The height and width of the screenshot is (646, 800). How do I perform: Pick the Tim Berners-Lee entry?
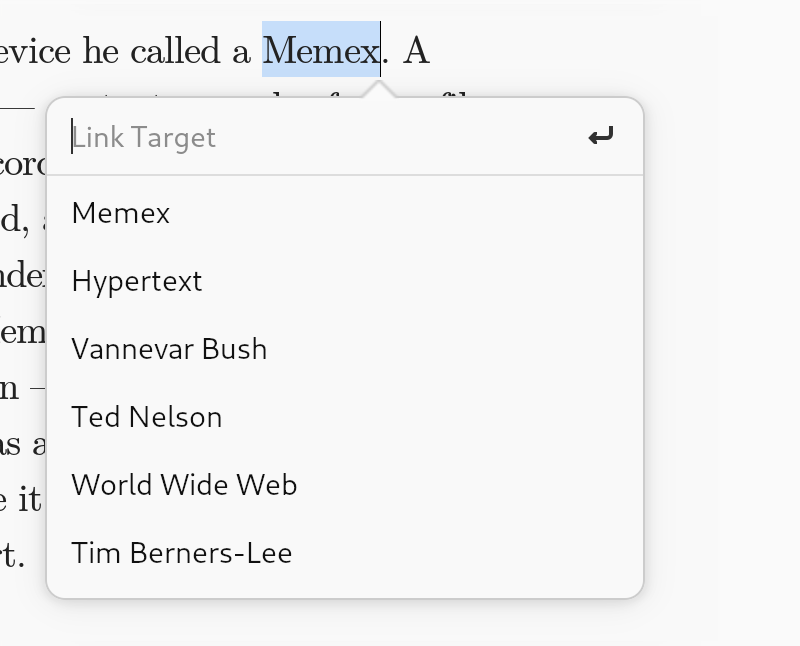click(182, 553)
